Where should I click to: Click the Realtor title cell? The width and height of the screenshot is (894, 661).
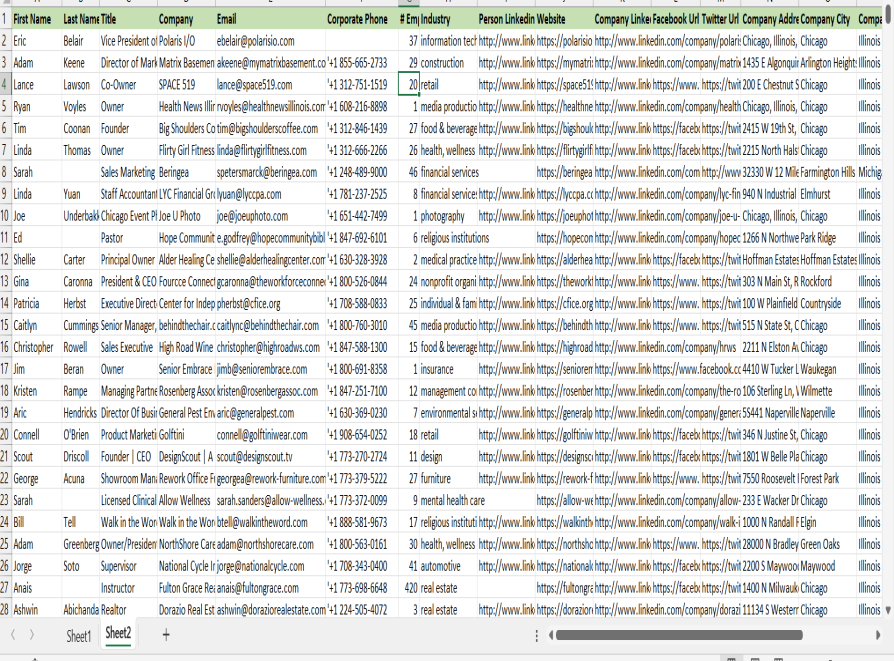128,610
